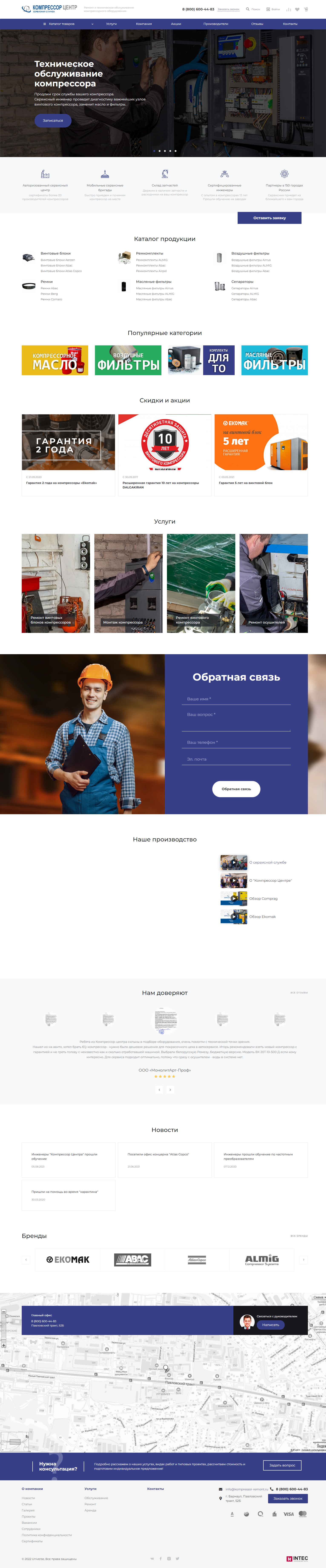This screenshot has width=326, height=1568.
Task: Focus the Эл. почта input field
Action: click(x=236, y=759)
